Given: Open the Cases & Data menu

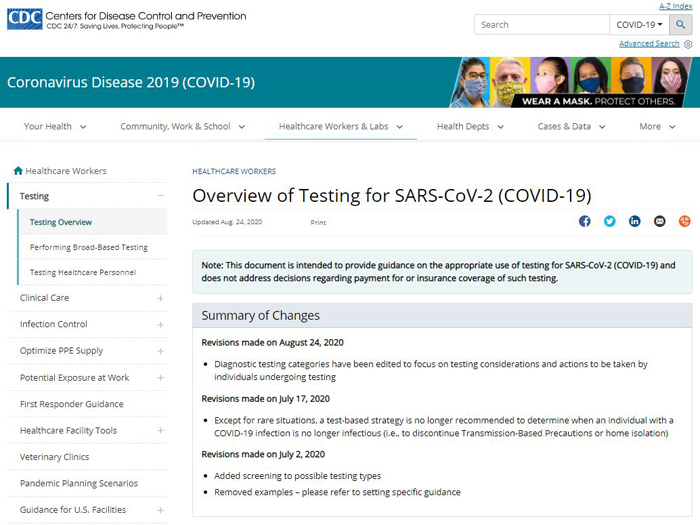Looking at the screenshot, I should pyautogui.click(x=571, y=126).
